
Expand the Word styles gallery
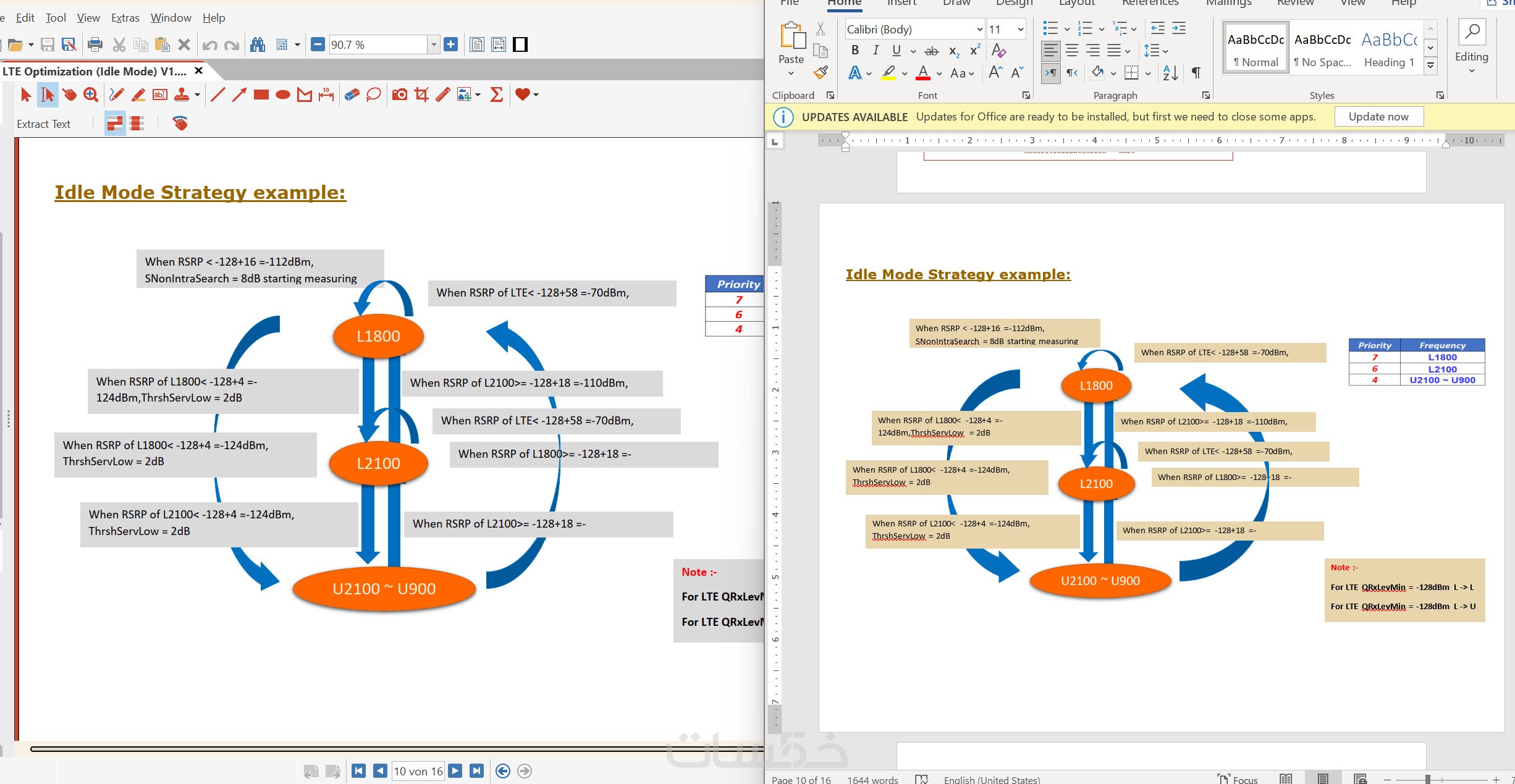[x=1430, y=65]
